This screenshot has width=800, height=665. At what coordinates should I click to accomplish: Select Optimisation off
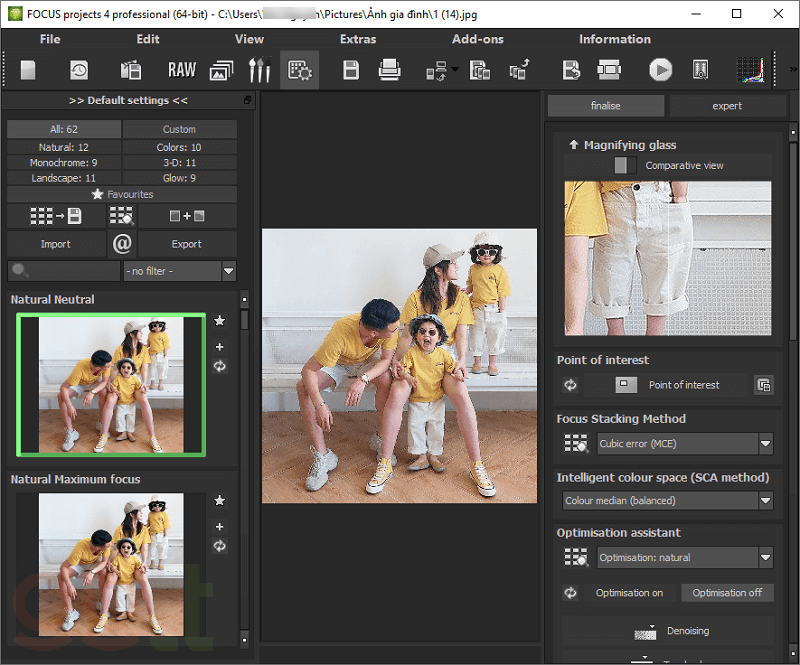[727, 593]
